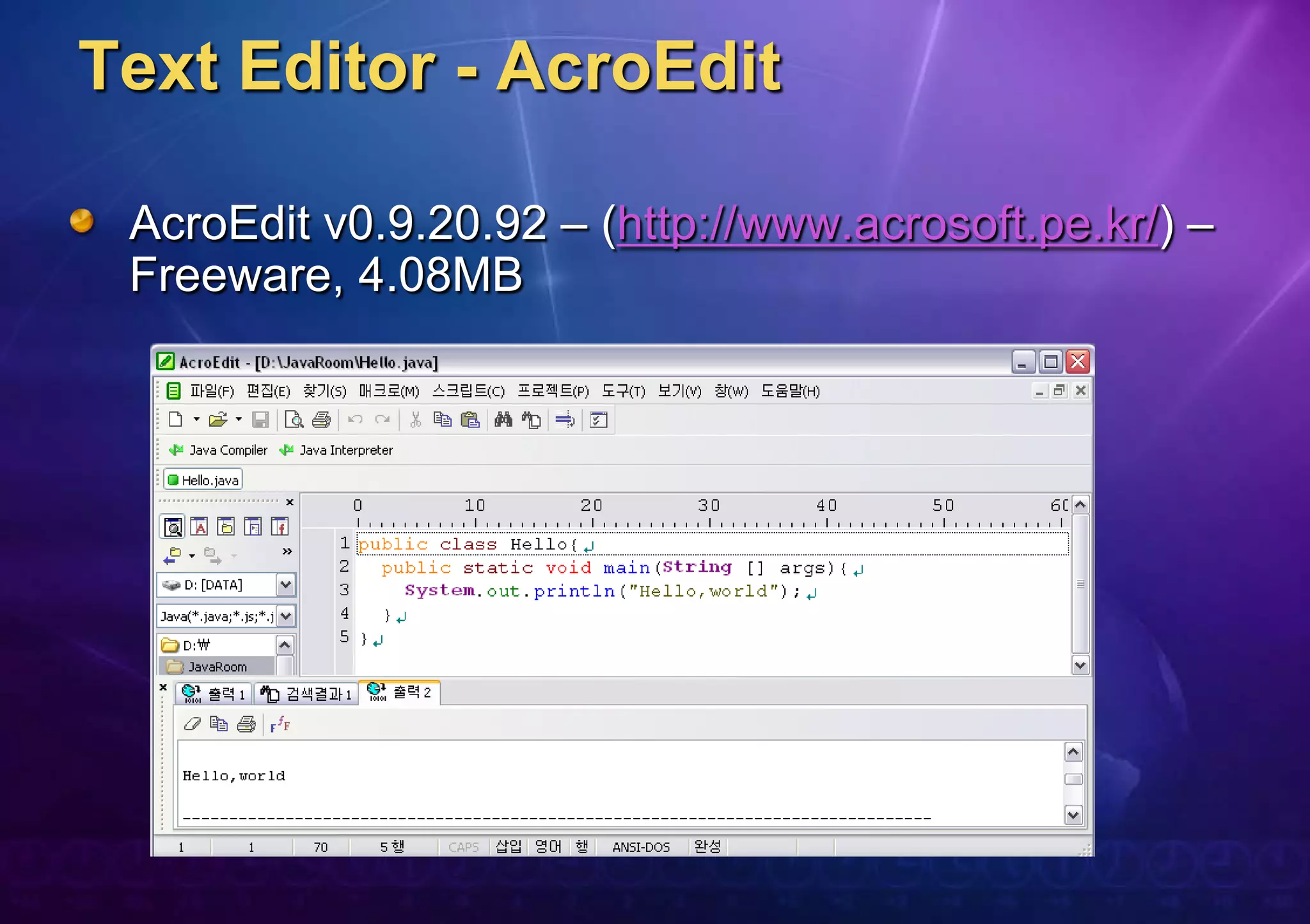The image size is (1310, 924).
Task: Open the 도움말(H) menu
Action: (790, 391)
